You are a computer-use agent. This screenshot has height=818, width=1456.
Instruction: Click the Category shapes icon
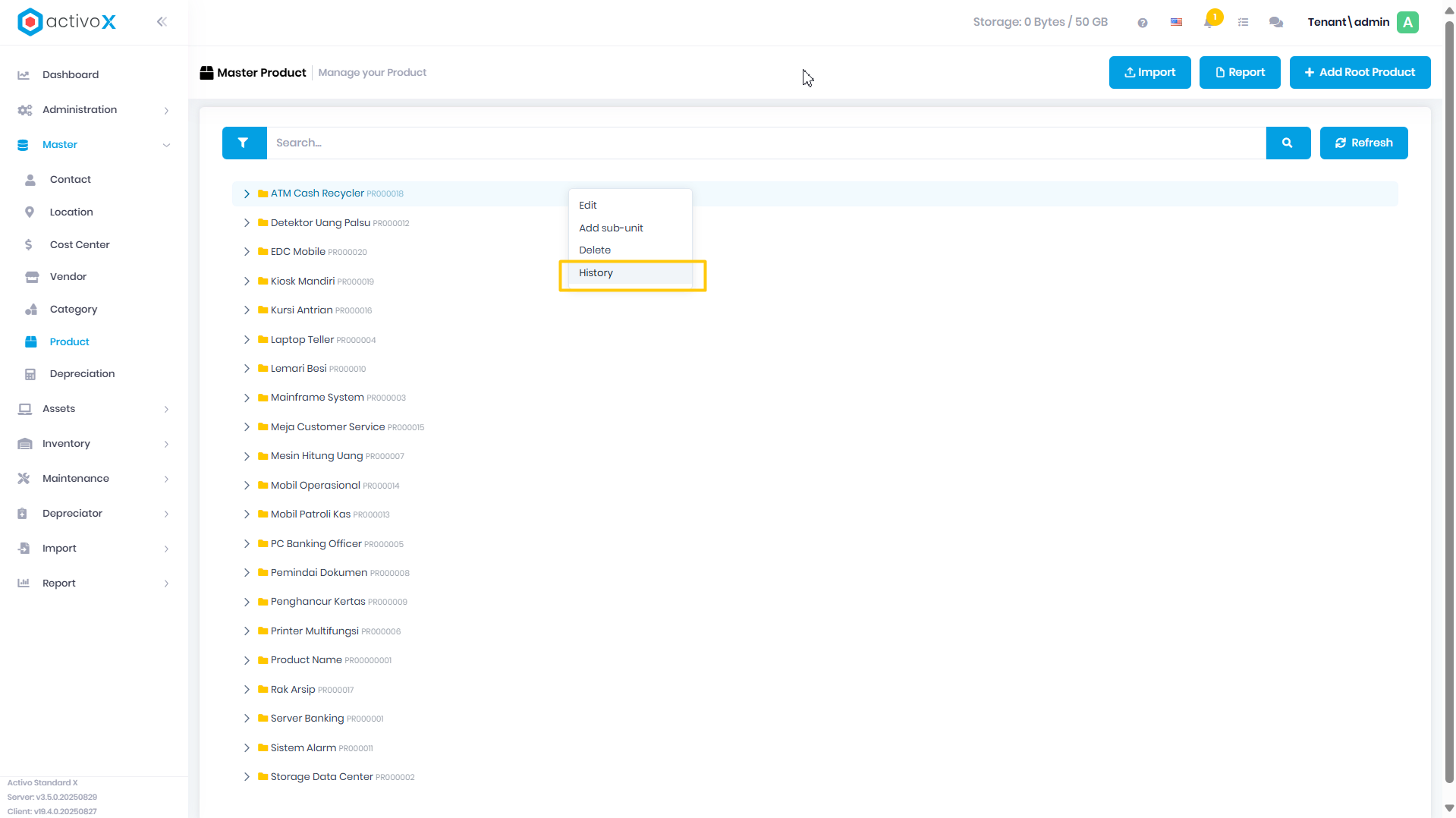click(31, 310)
